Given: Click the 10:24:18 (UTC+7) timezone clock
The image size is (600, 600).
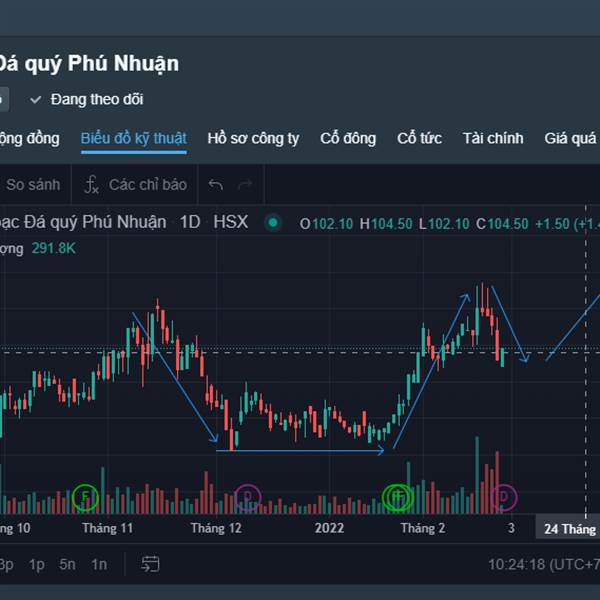Looking at the screenshot, I should pos(544,564).
